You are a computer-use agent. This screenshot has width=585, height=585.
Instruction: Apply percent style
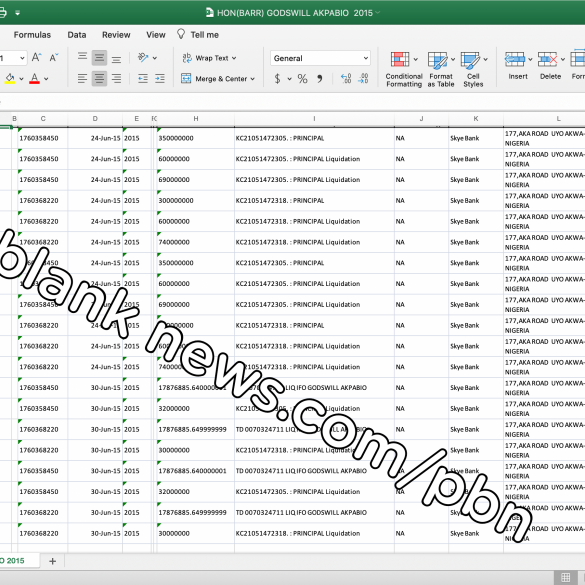pyautogui.click(x=303, y=79)
